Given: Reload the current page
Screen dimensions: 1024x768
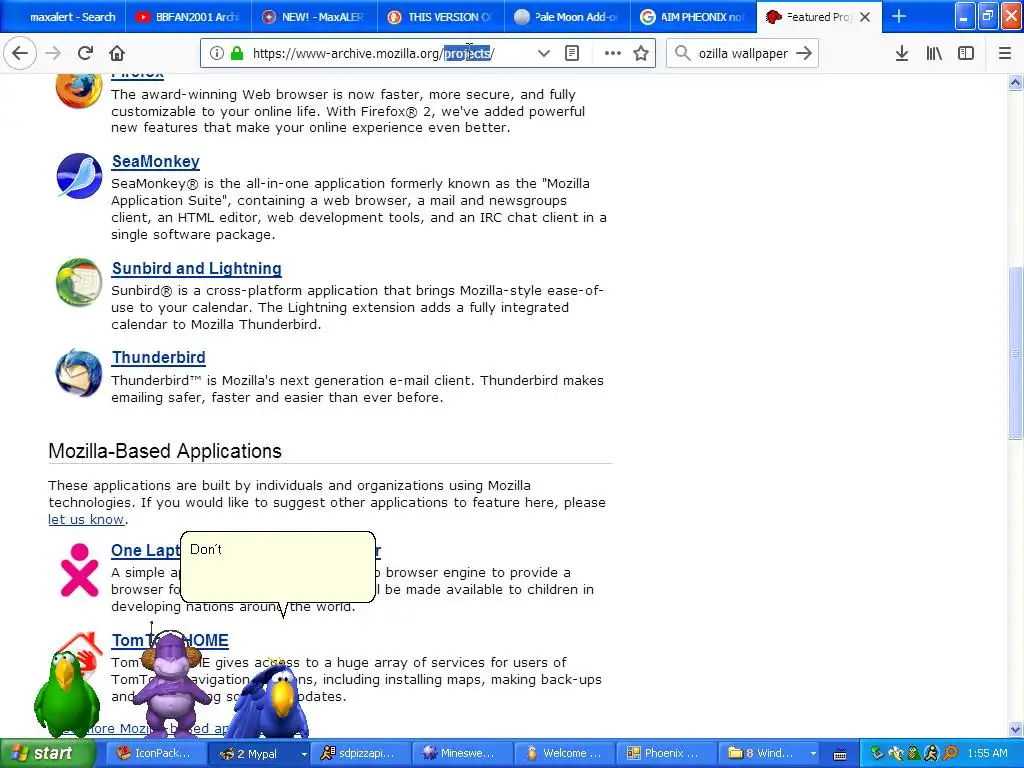Looking at the screenshot, I should tap(85, 53).
